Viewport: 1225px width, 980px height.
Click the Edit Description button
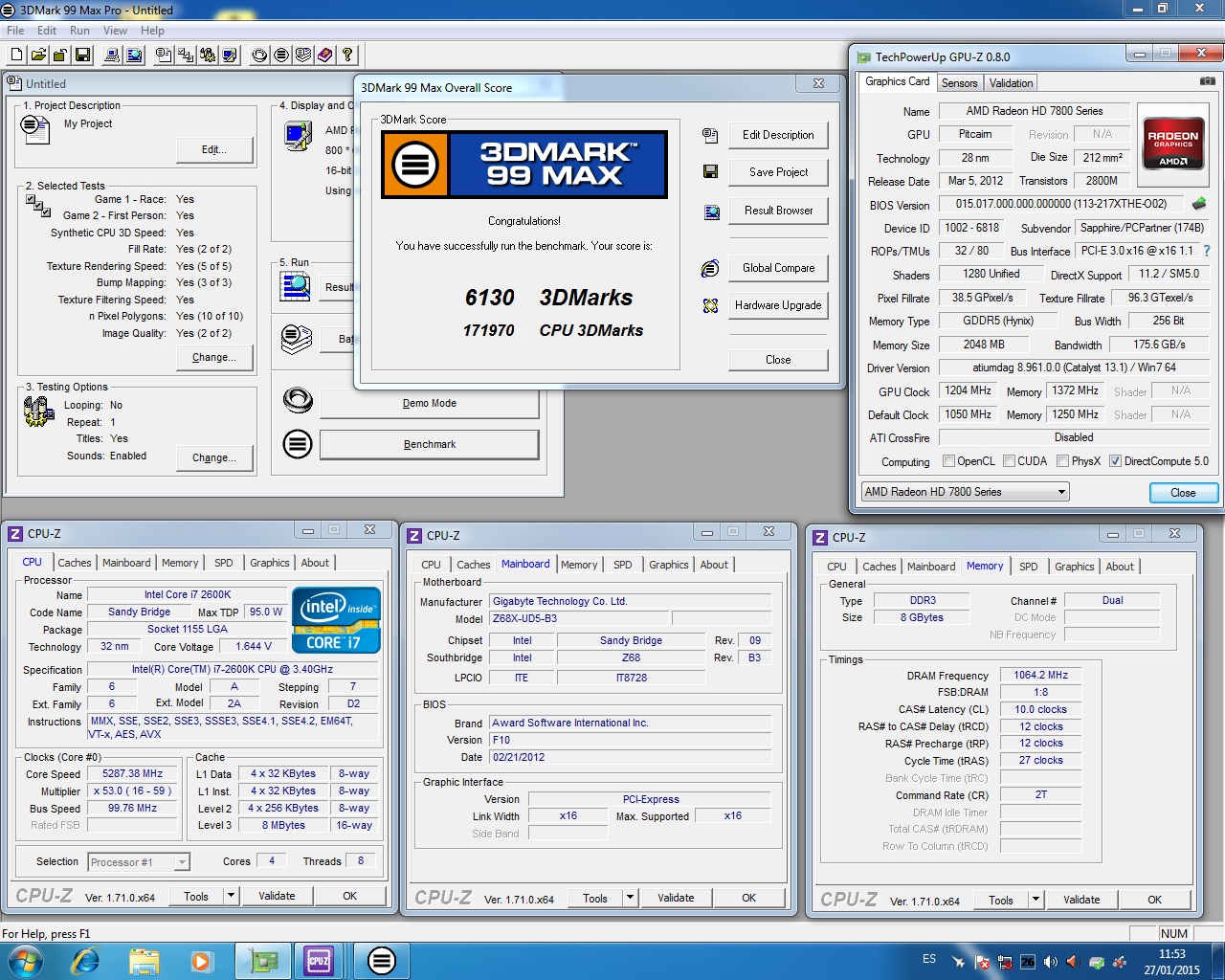778,135
